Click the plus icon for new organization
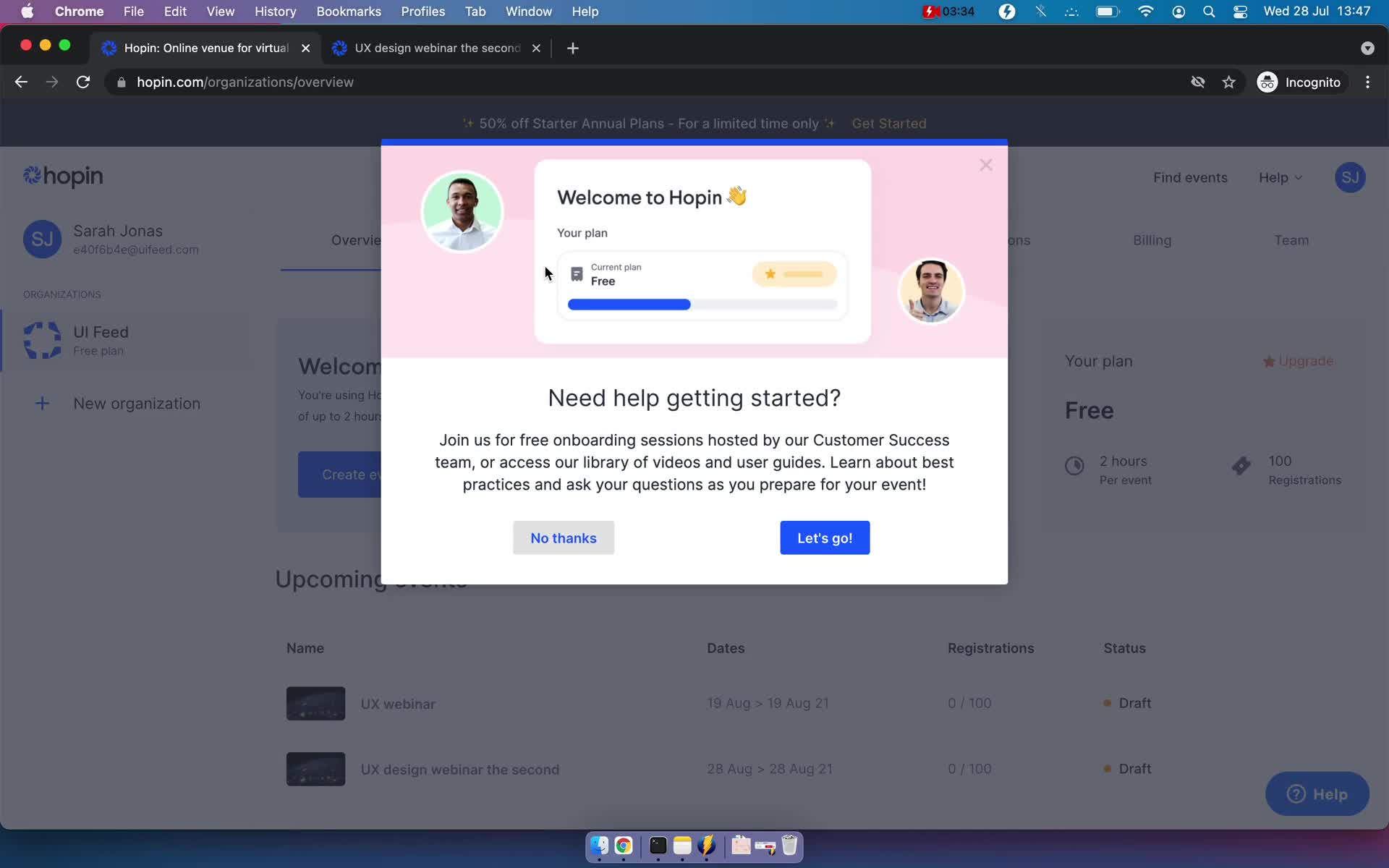The width and height of the screenshot is (1389, 868). (x=42, y=404)
